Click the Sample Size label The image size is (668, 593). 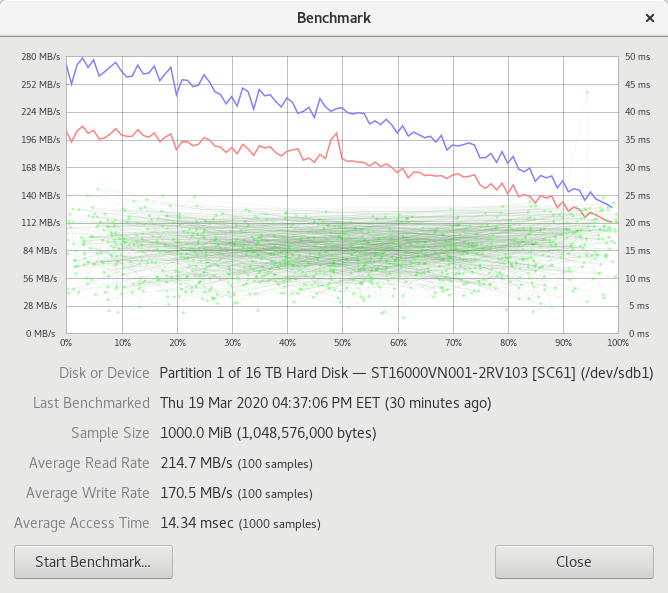pos(110,433)
